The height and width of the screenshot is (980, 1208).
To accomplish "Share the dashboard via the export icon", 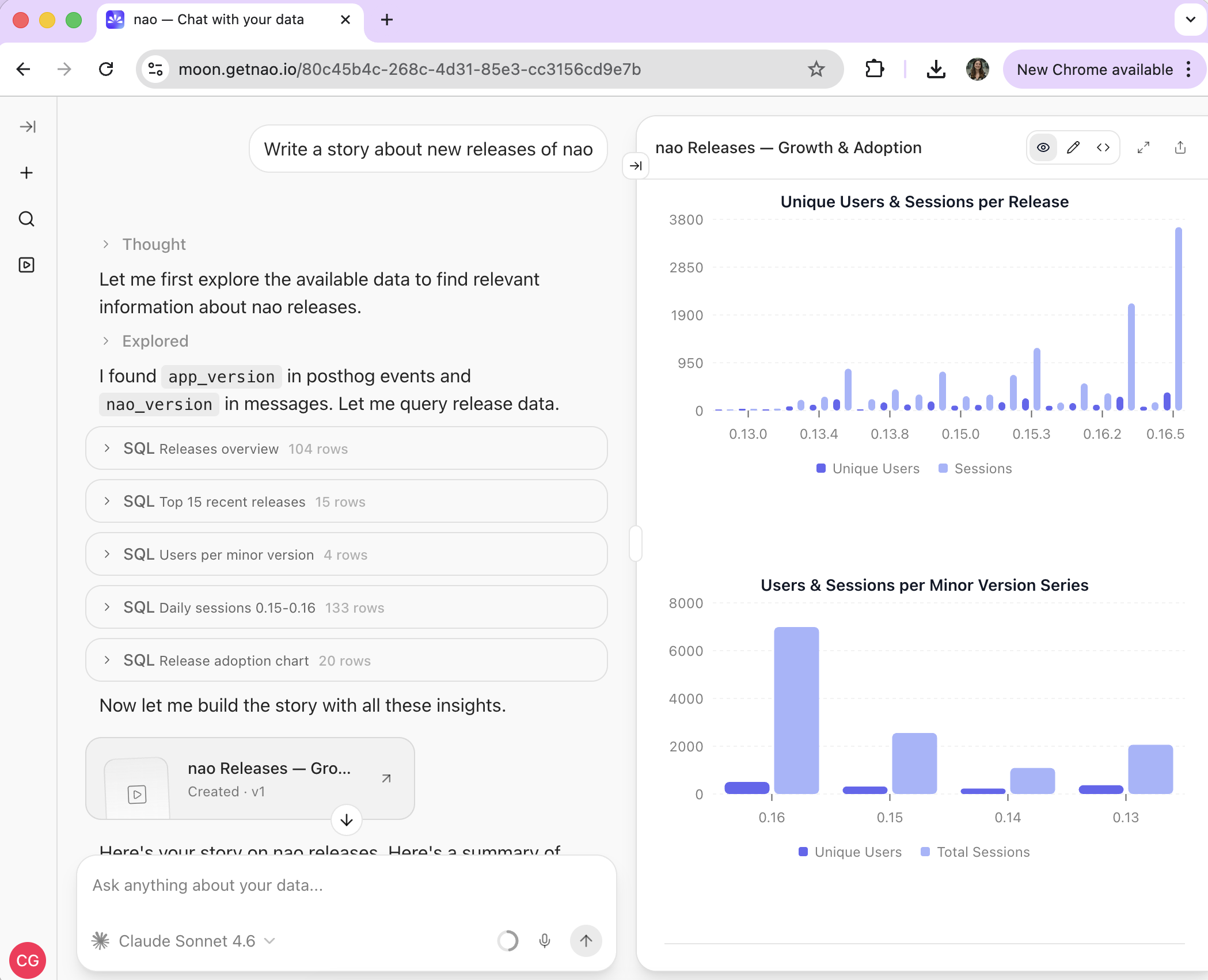I will click(1180, 147).
